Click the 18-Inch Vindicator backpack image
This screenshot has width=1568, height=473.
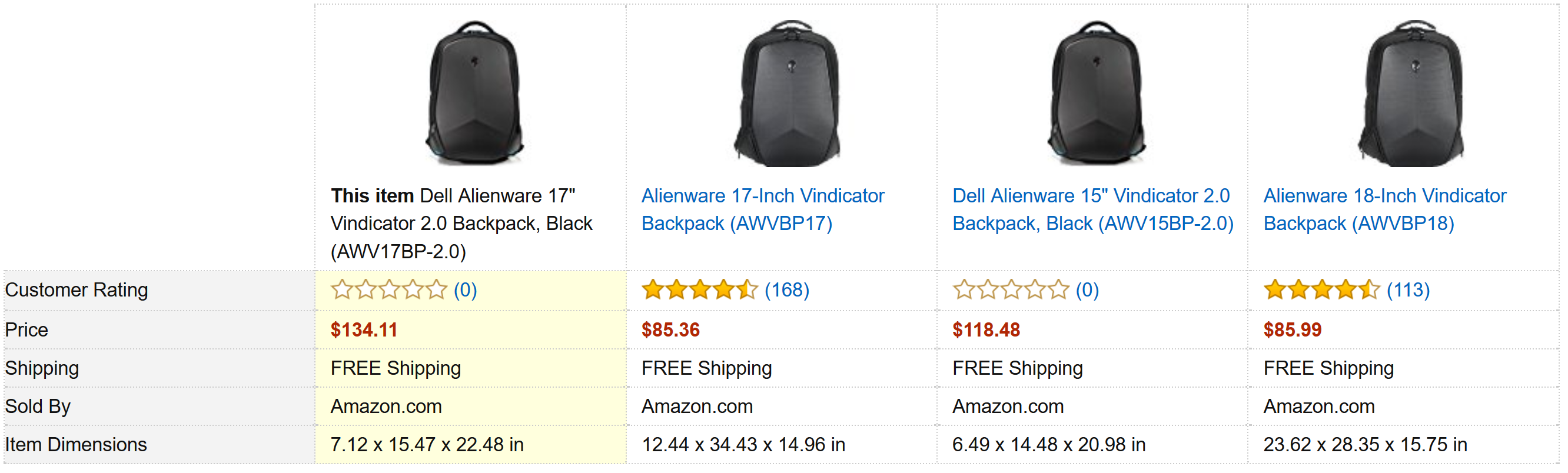tap(1411, 93)
